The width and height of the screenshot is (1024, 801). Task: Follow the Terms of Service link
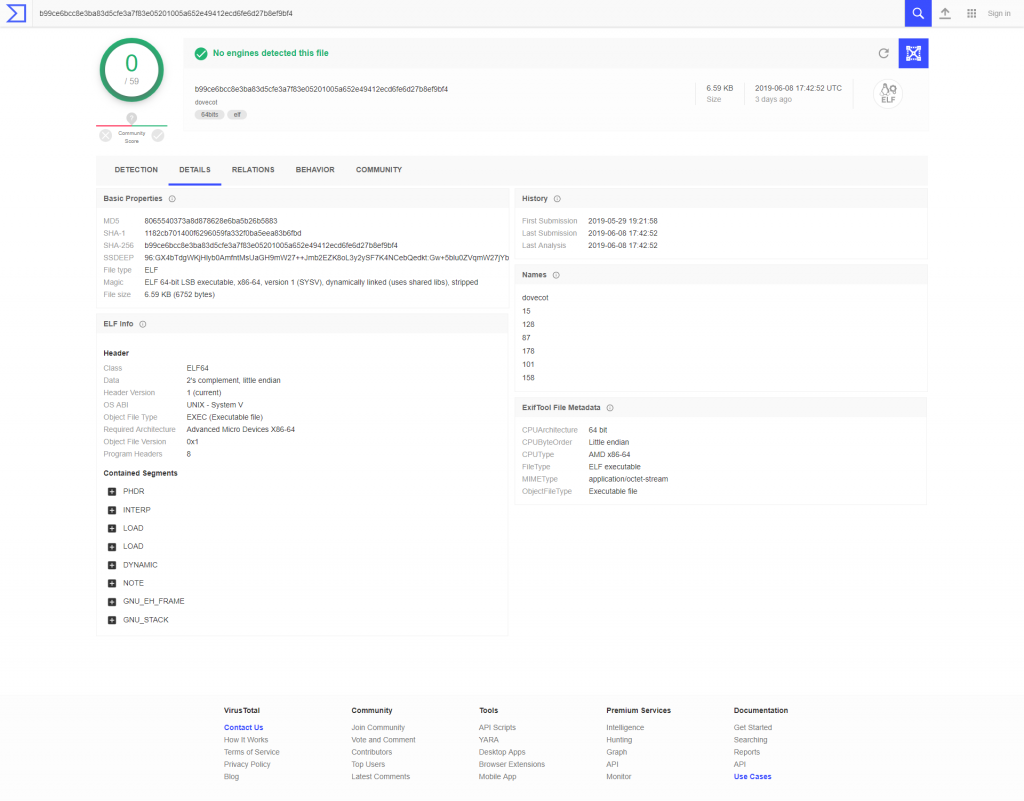point(251,752)
